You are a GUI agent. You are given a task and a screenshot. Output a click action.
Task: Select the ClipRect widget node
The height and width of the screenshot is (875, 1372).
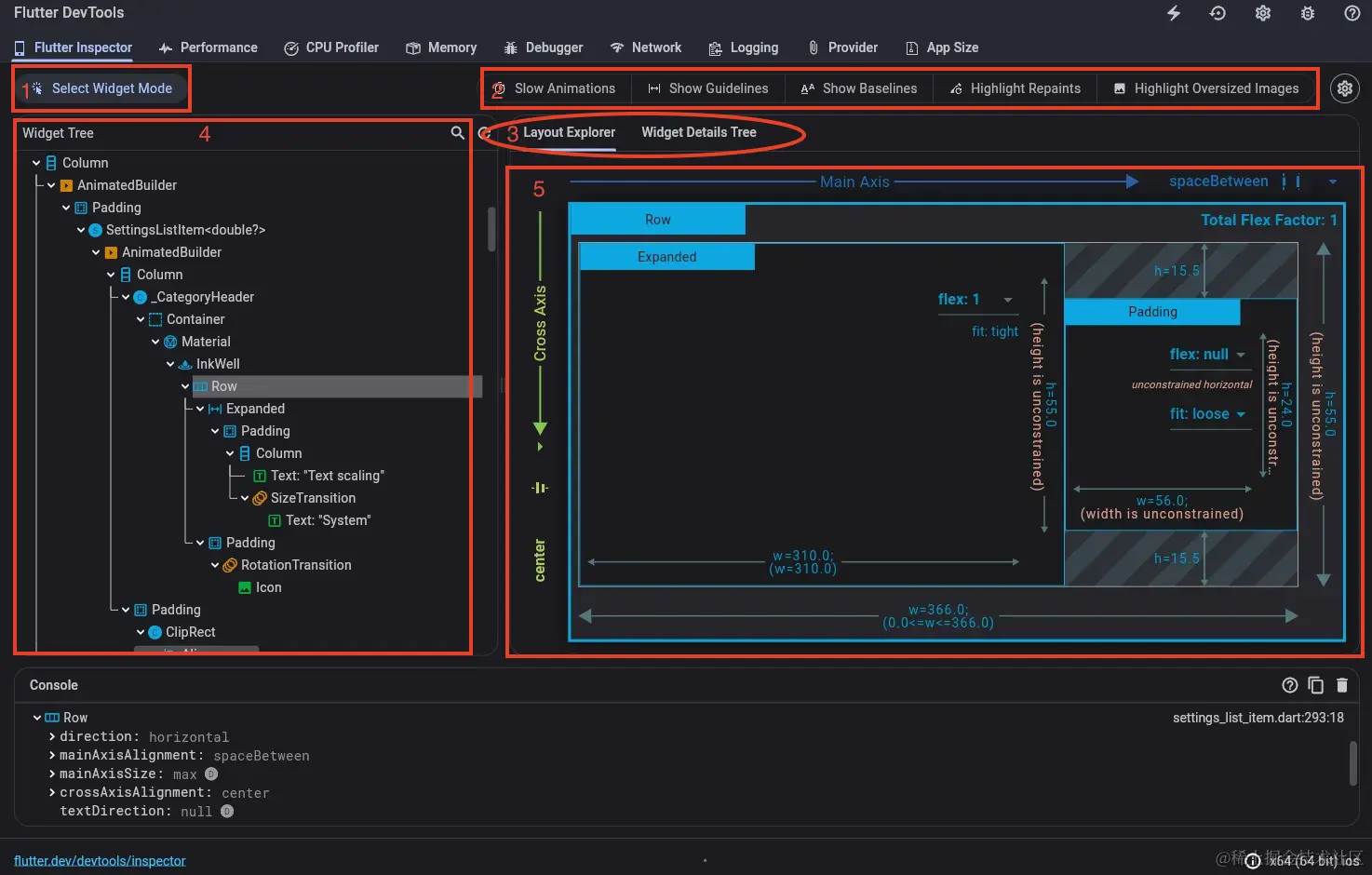click(x=182, y=632)
